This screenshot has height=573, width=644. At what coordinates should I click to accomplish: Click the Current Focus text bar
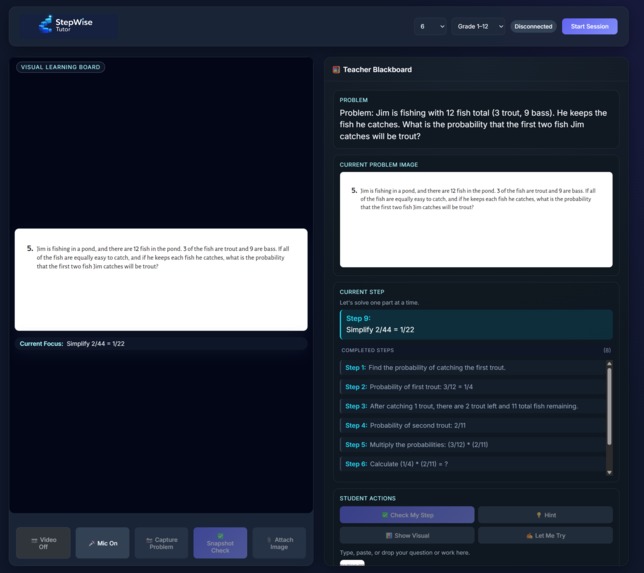[x=161, y=343]
